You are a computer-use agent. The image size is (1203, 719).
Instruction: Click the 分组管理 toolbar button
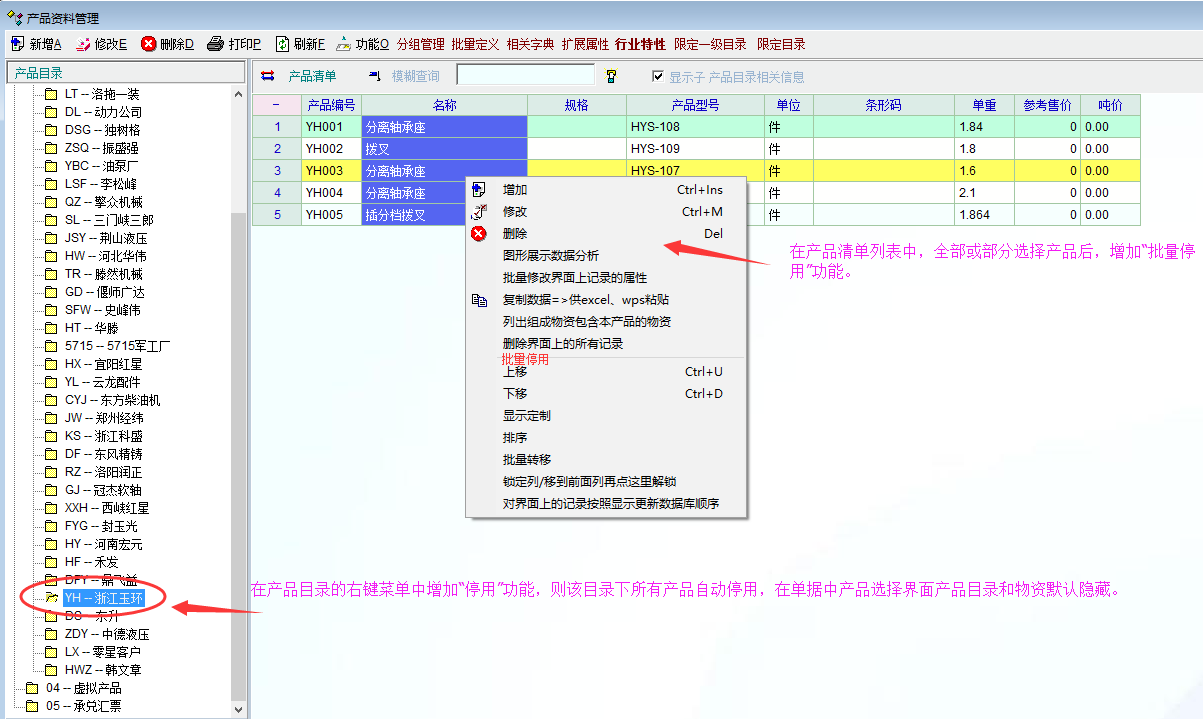420,44
